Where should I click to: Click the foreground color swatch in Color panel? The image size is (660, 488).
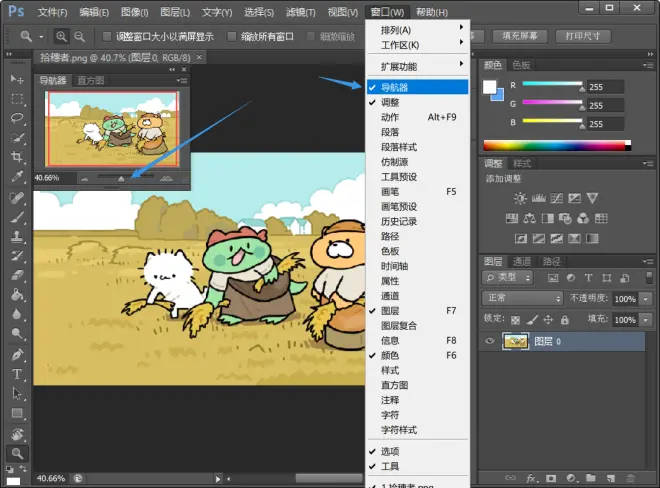(x=489, y=87)
